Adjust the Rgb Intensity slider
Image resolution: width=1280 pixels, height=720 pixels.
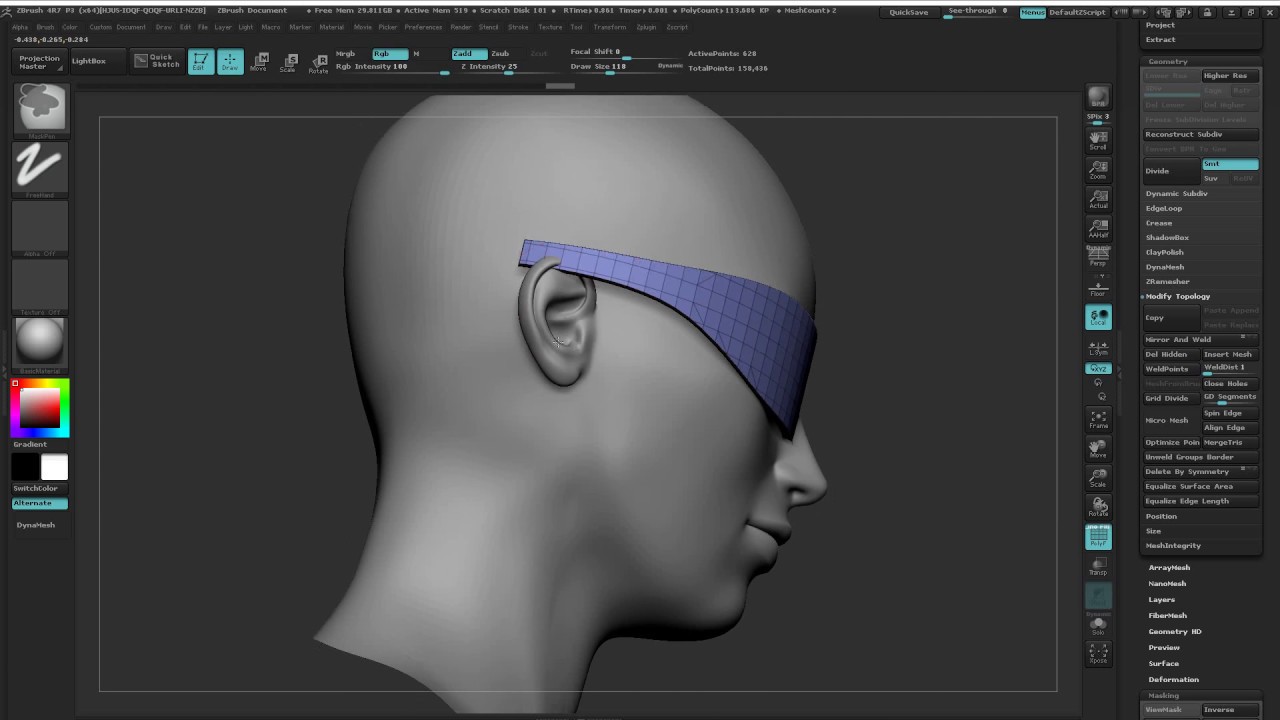pyautogui.click(x=392, y=67)
